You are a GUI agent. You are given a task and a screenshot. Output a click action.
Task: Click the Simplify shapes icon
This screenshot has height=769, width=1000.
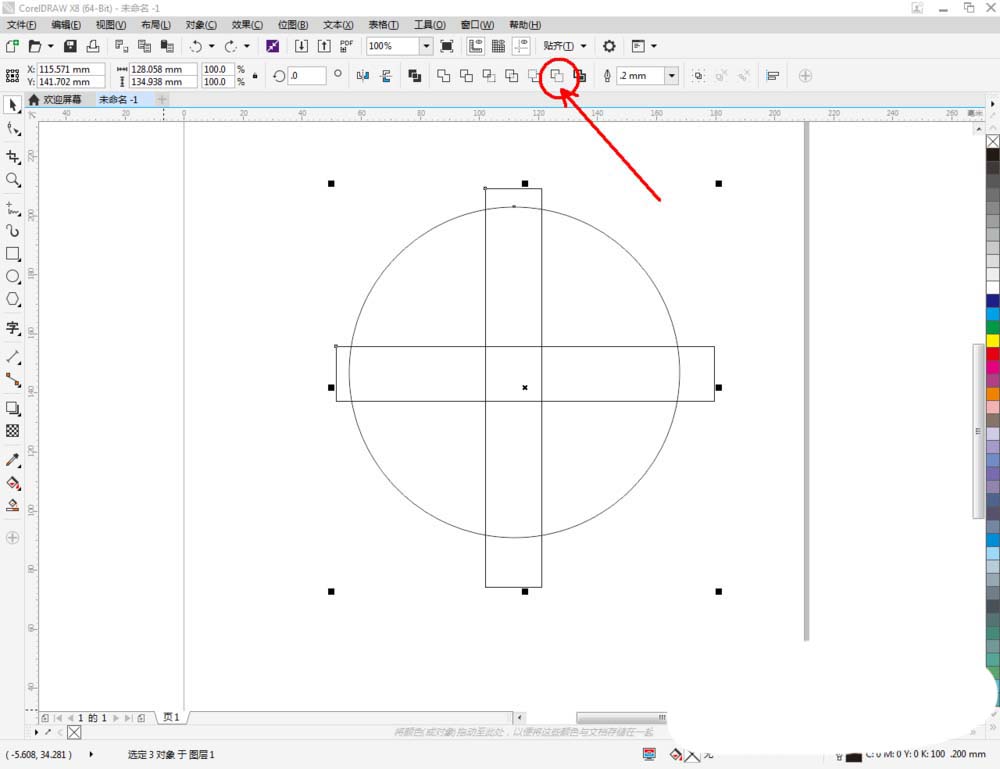point(511,76)
